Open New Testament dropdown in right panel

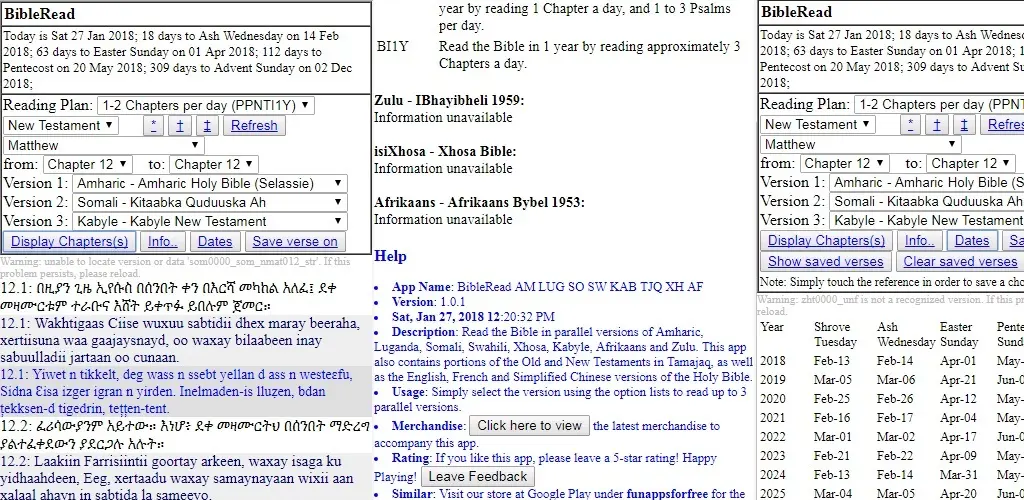[x=818, y=124]
